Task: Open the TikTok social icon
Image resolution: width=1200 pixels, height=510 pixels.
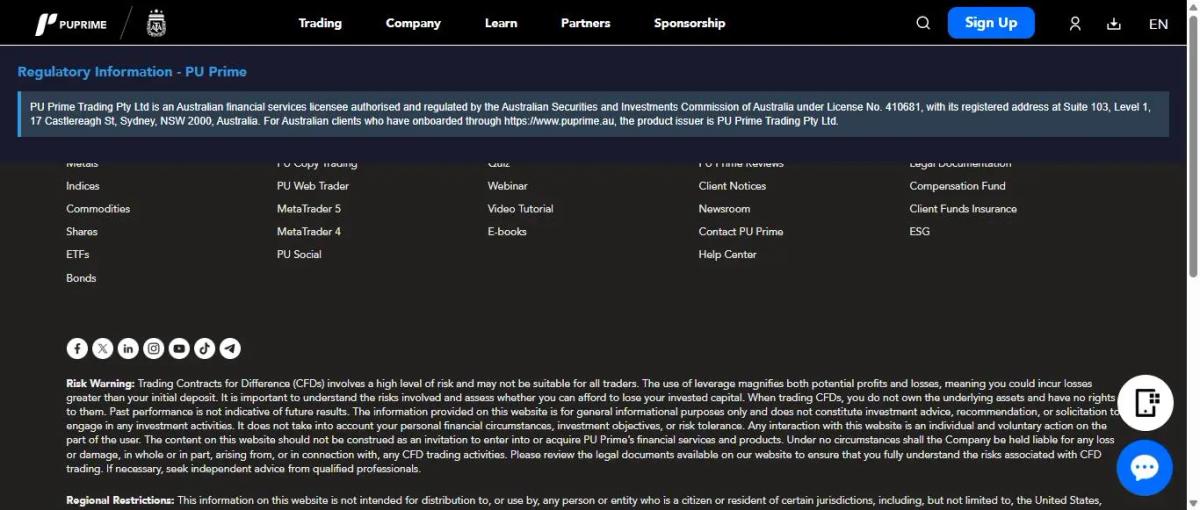Action: click(x=205, y=348)
